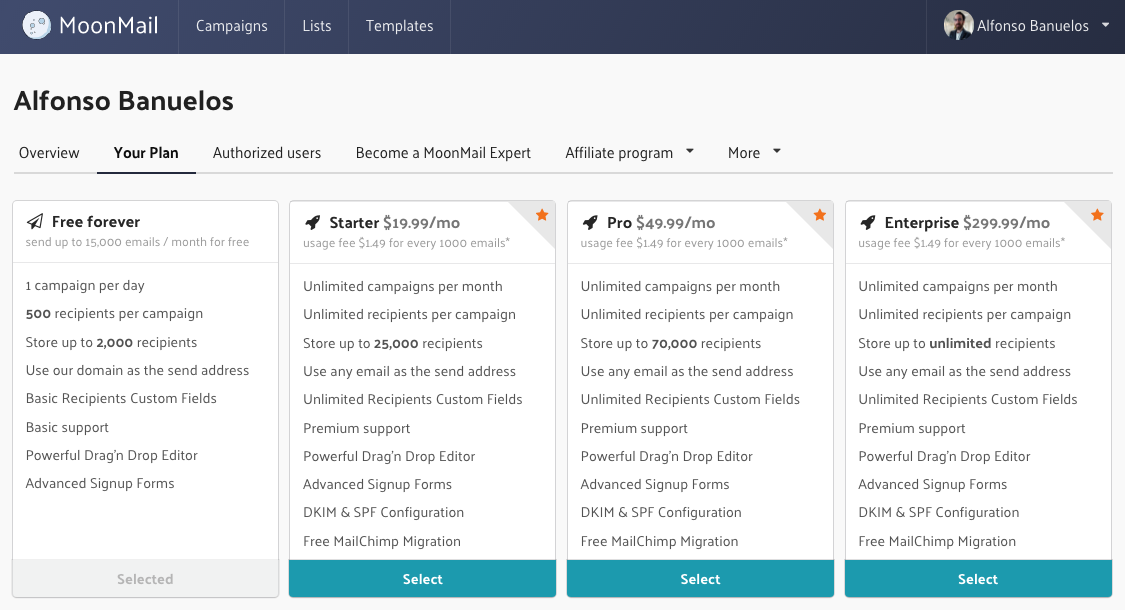Click Starter's 'DKIM & SPF Configuration' feature

[x=383, y=512]
